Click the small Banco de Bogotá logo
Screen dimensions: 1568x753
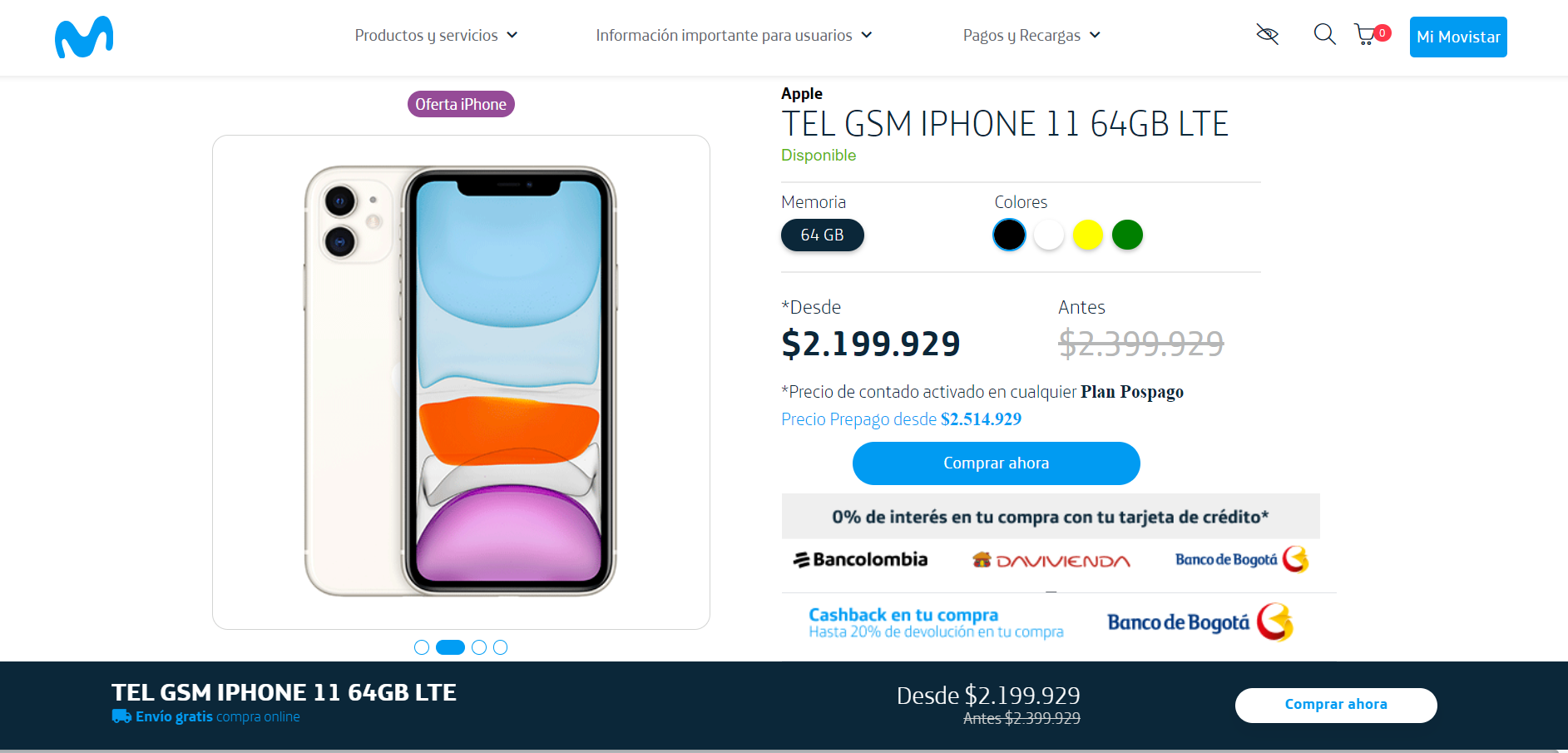(1241, 559)
